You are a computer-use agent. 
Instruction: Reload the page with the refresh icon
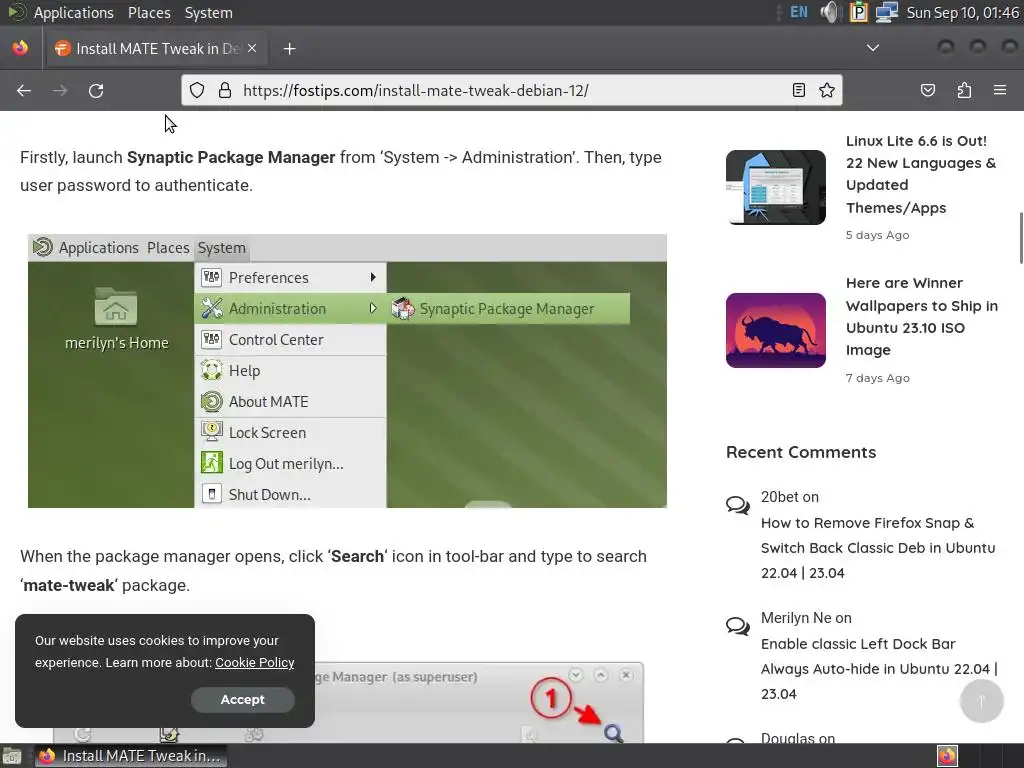(96, 91)
